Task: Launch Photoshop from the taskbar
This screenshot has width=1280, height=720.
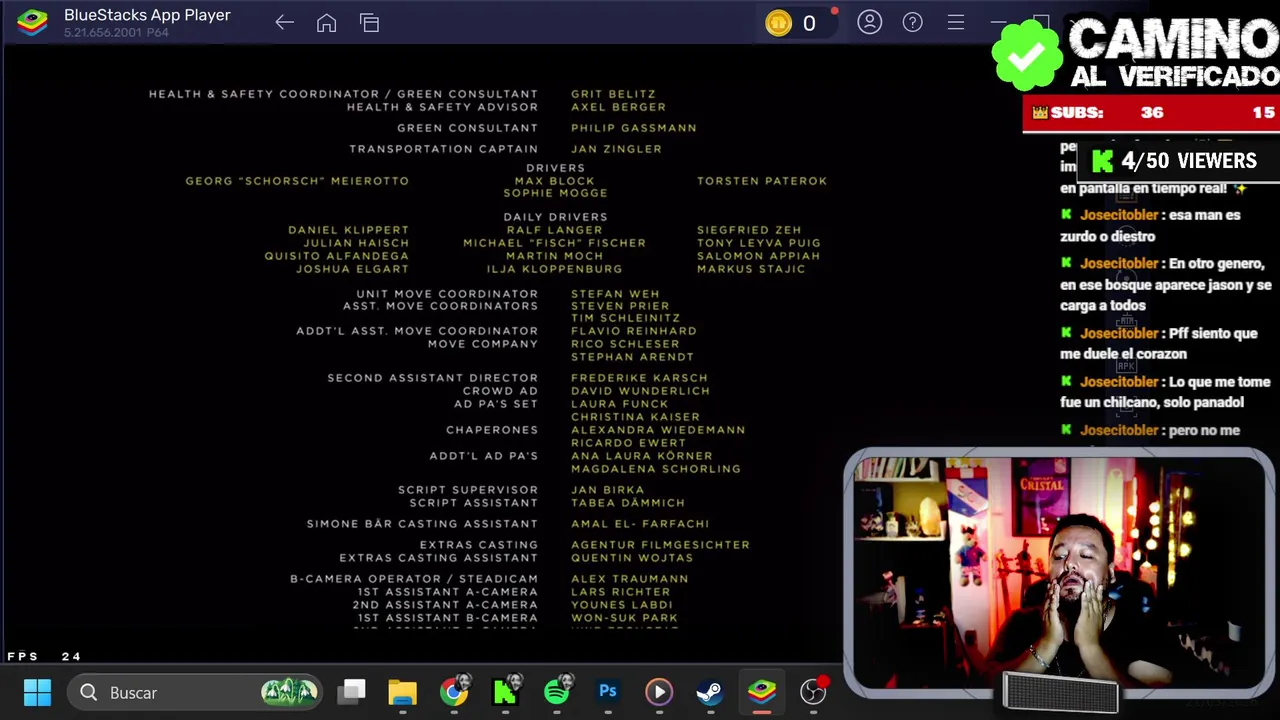Action: click(x=608, y=692)
